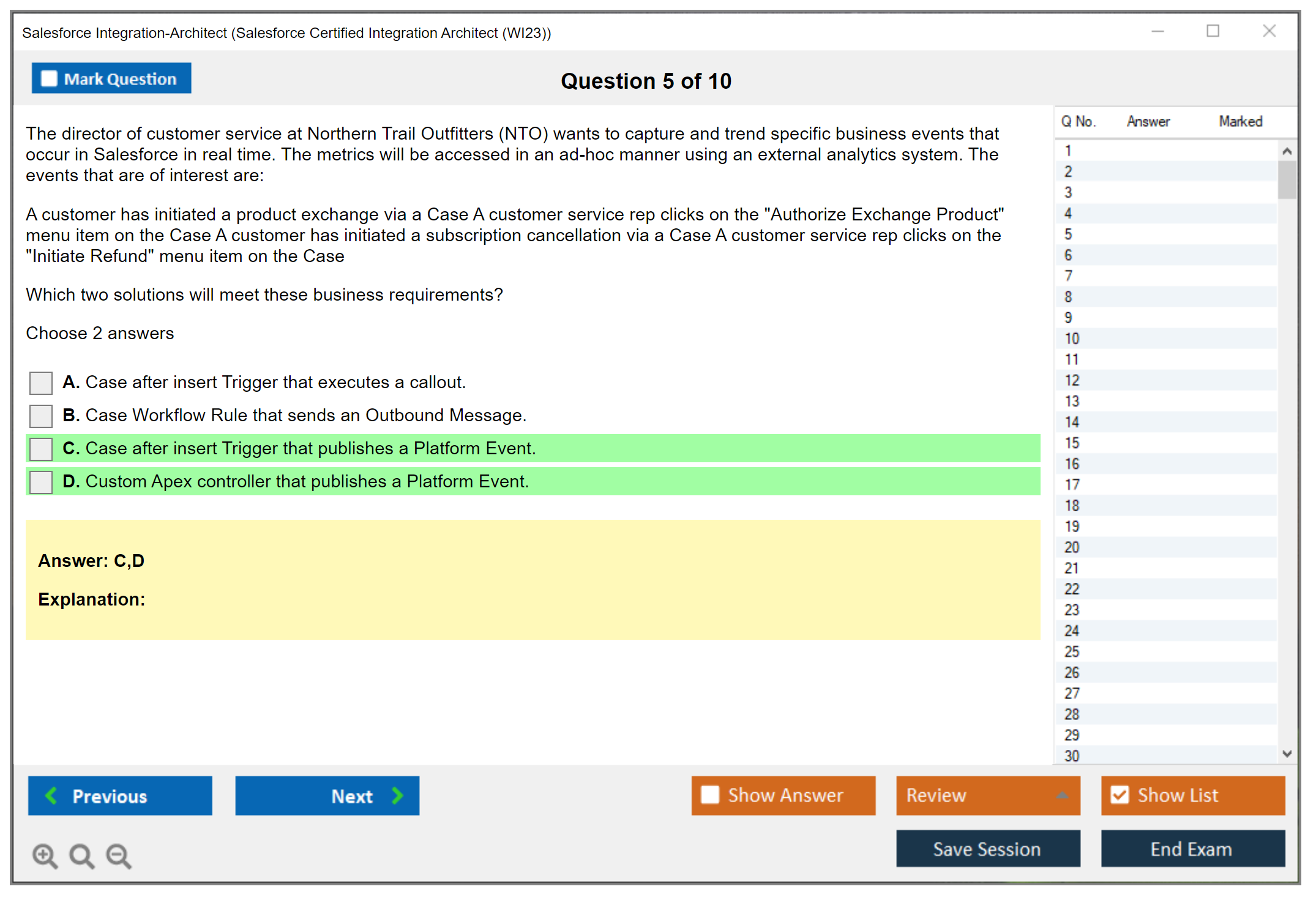Minimize the exam window
1316x900 pixels.
point(1157,31)
